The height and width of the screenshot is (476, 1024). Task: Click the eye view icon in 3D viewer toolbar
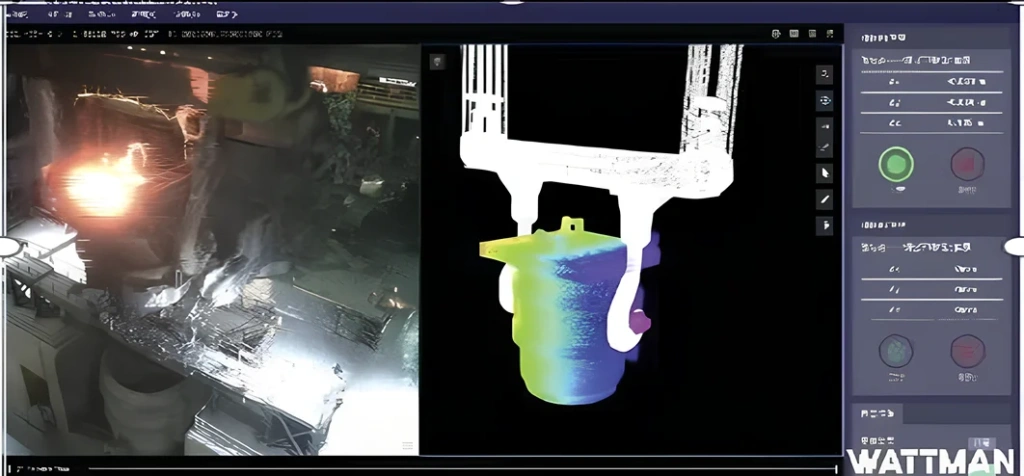coord(825,100)
